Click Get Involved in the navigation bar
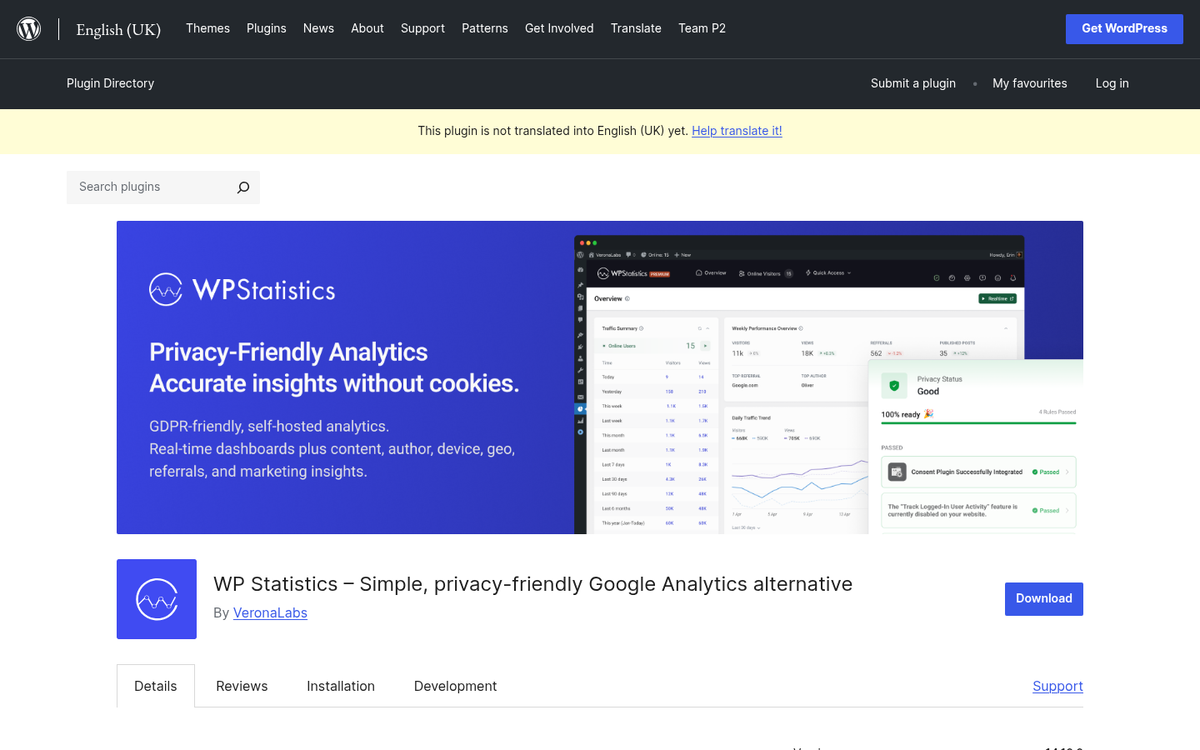Screen dimensions: 1200x750 pyautogui.click(x=559, y=28)
